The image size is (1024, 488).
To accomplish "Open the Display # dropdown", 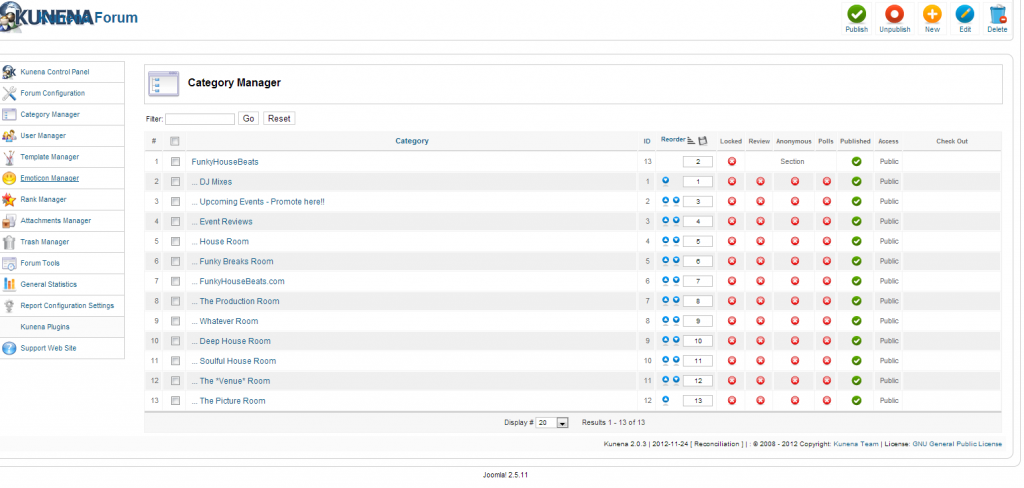I will [552, 423].
